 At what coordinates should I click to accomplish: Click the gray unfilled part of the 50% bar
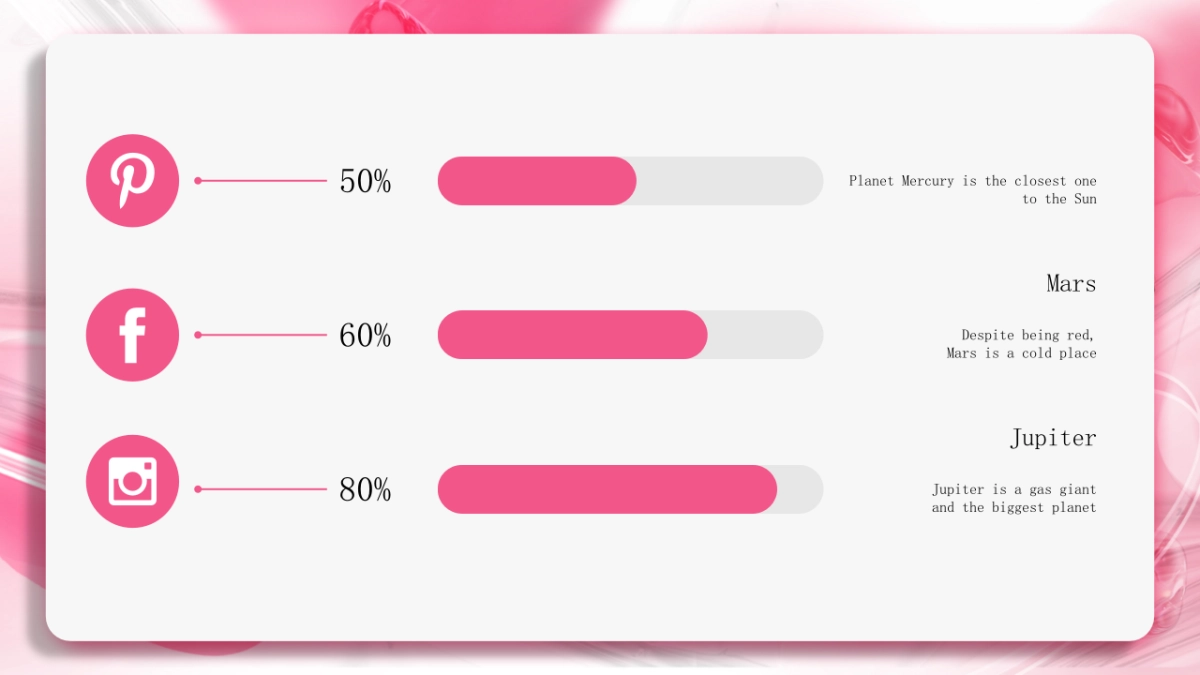coord(730,181)
